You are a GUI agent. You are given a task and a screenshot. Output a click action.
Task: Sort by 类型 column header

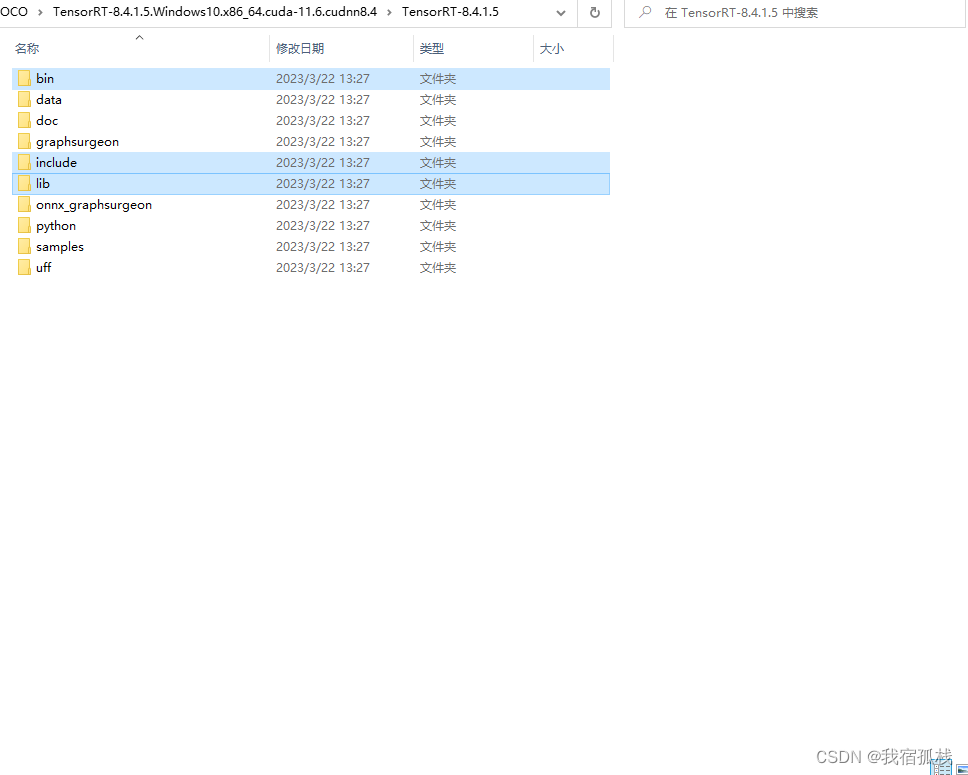coord(432,48)
